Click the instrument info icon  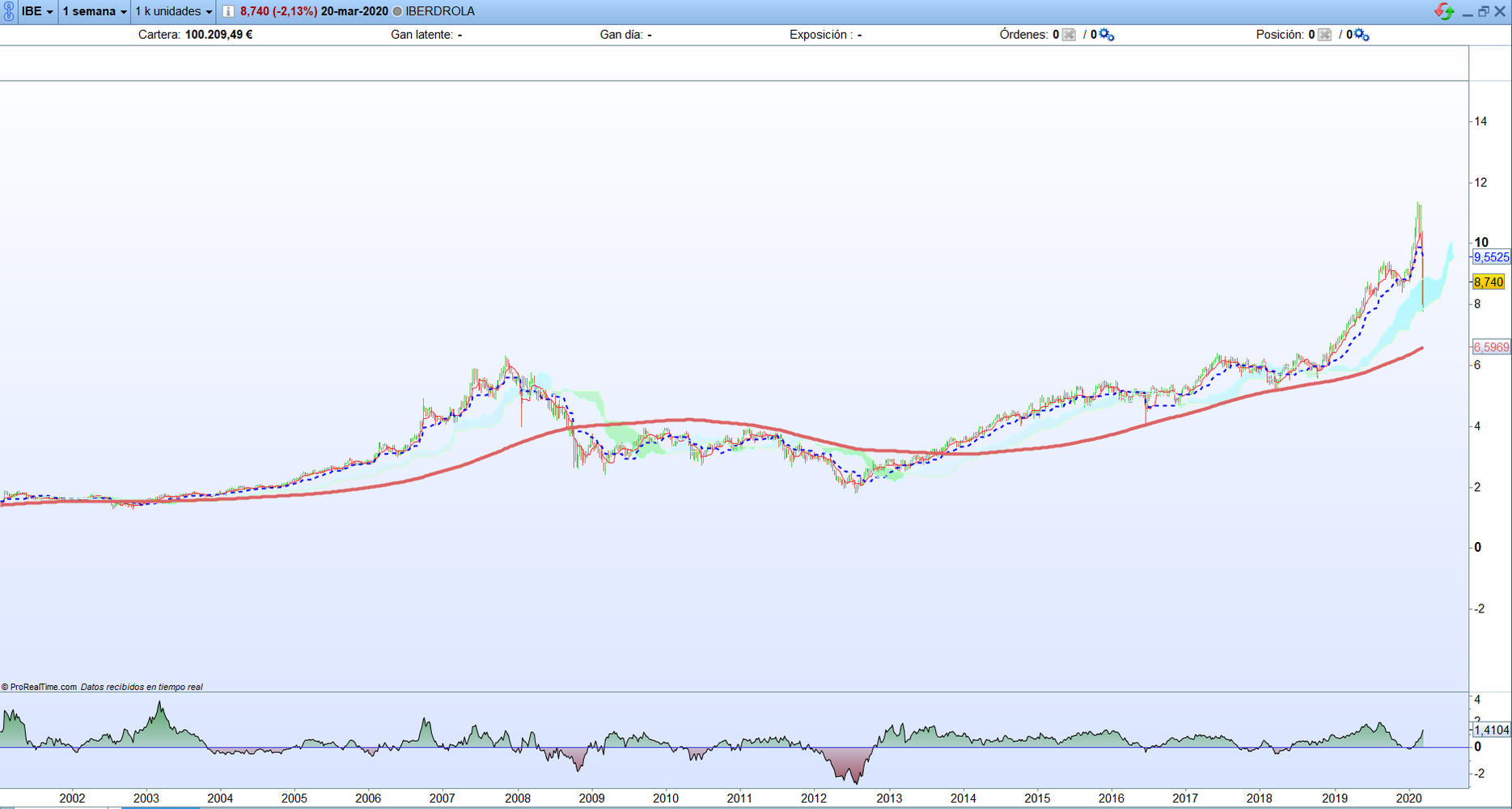[228, 11]
